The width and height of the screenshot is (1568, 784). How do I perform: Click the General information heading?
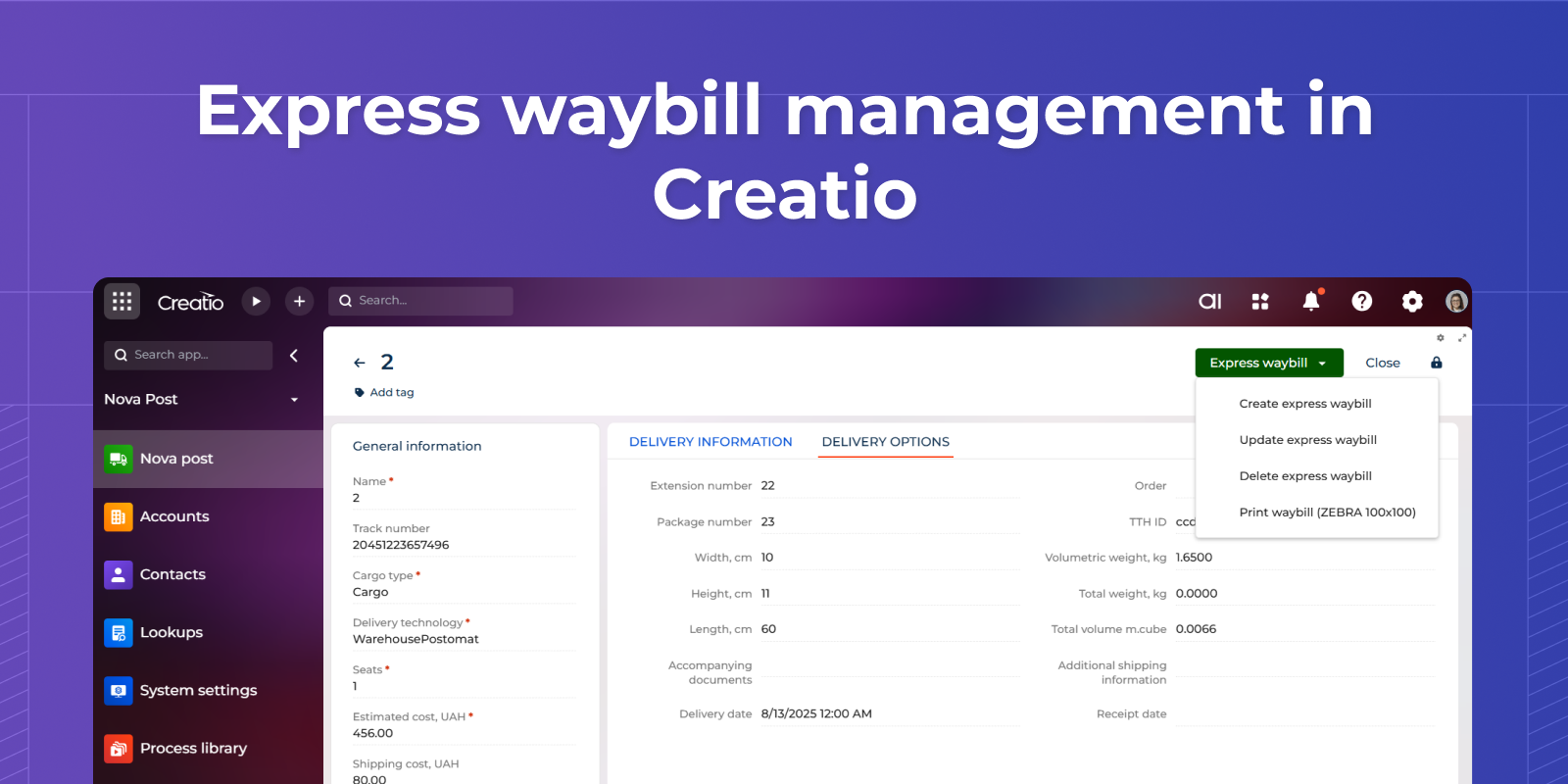[416, 446]
